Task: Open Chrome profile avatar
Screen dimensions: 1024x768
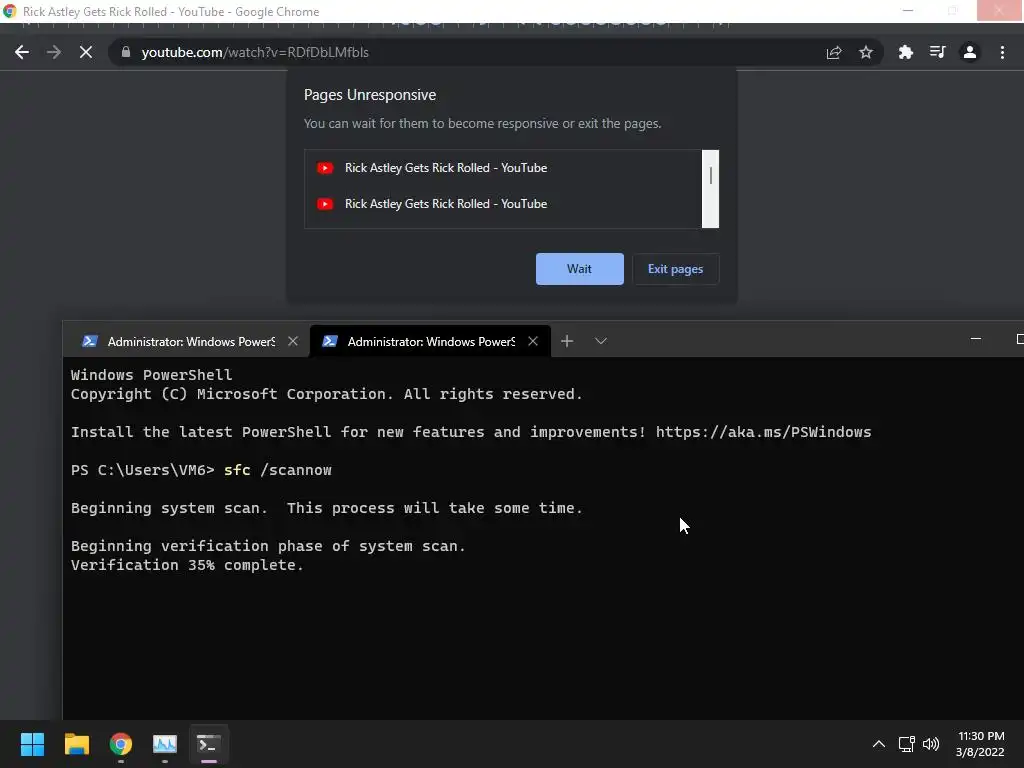Action: tap(970, 52)
